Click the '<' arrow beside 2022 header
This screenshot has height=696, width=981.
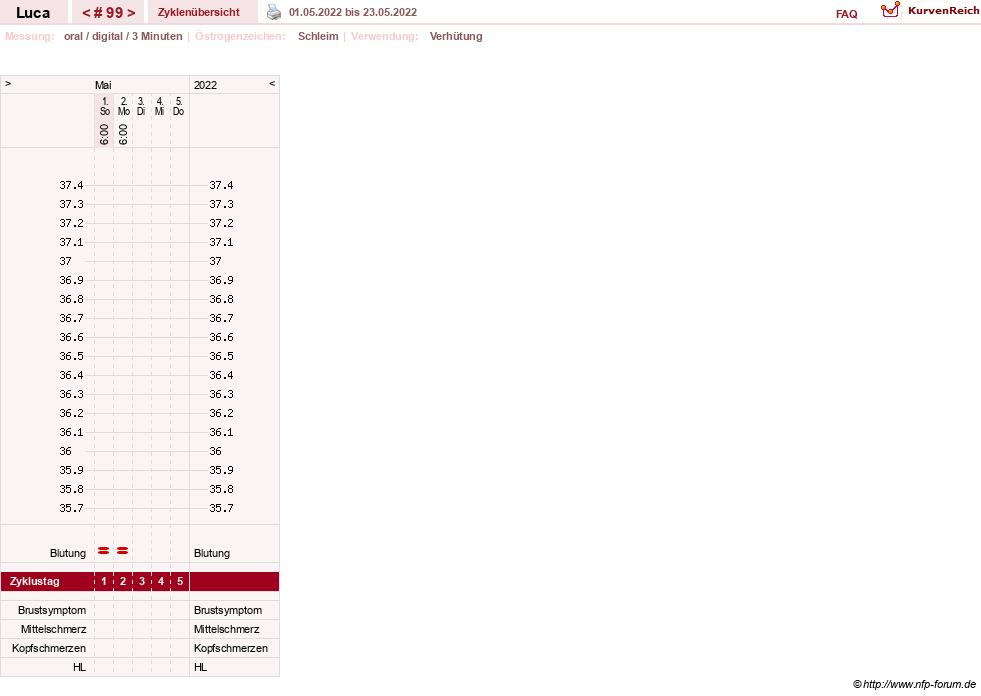point(272,83)
